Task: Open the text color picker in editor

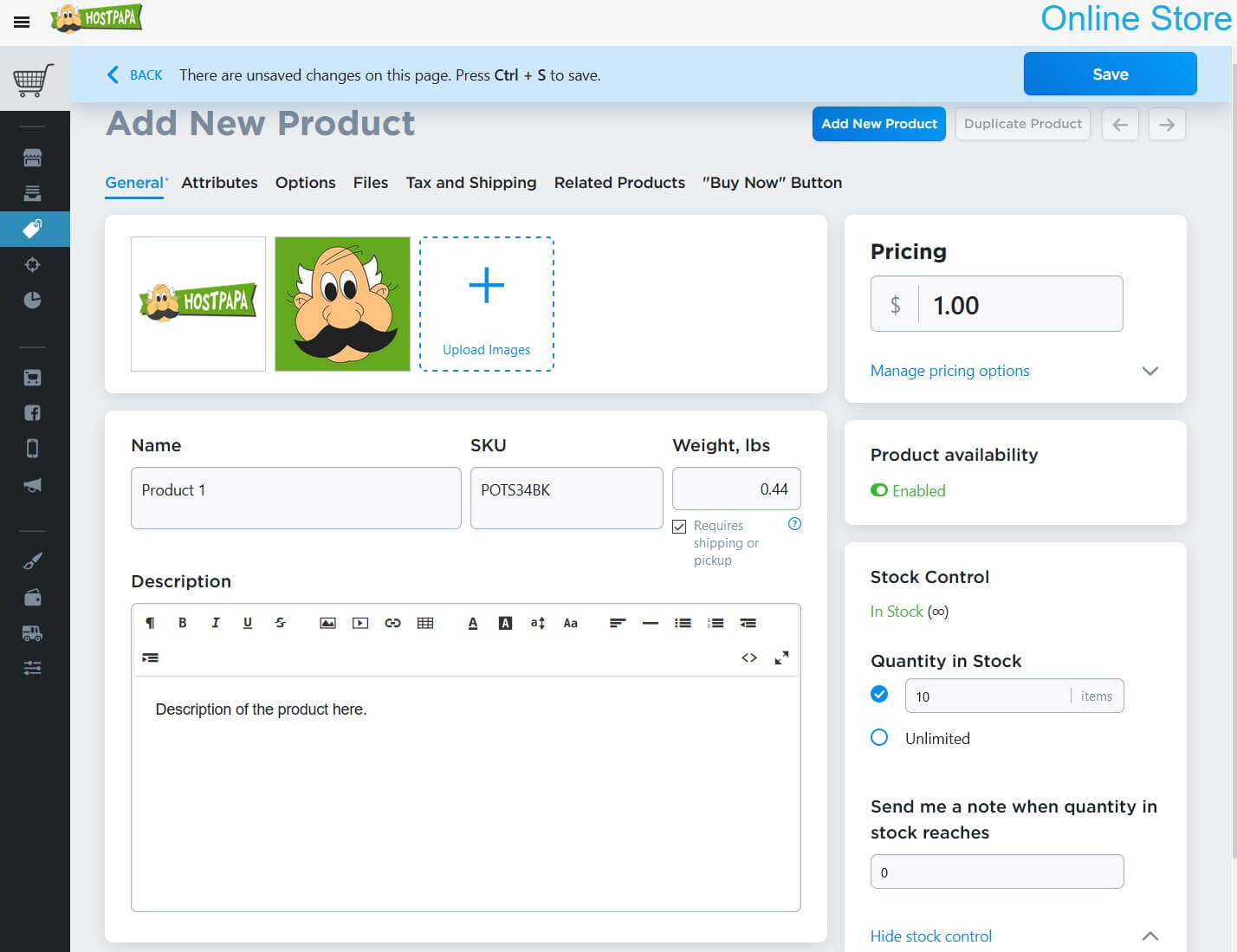Action: [473, 623]
